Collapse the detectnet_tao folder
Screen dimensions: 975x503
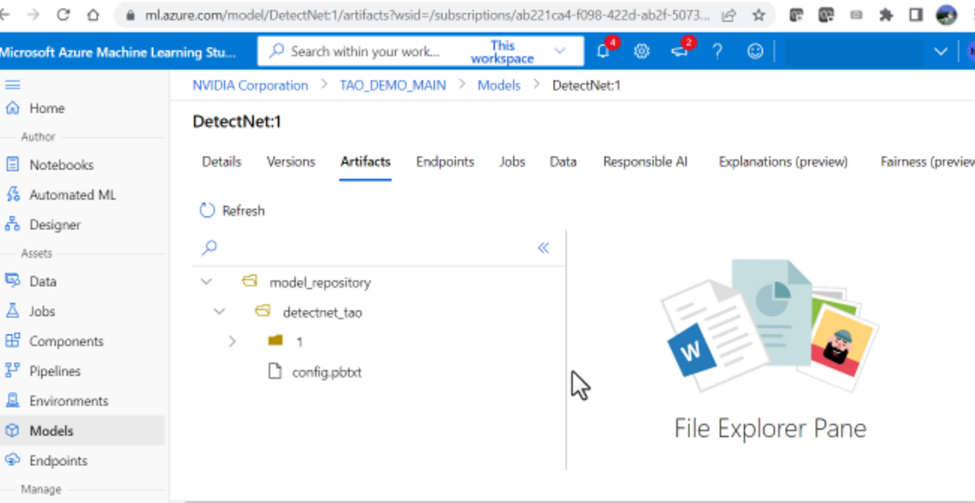pos(219,311)
